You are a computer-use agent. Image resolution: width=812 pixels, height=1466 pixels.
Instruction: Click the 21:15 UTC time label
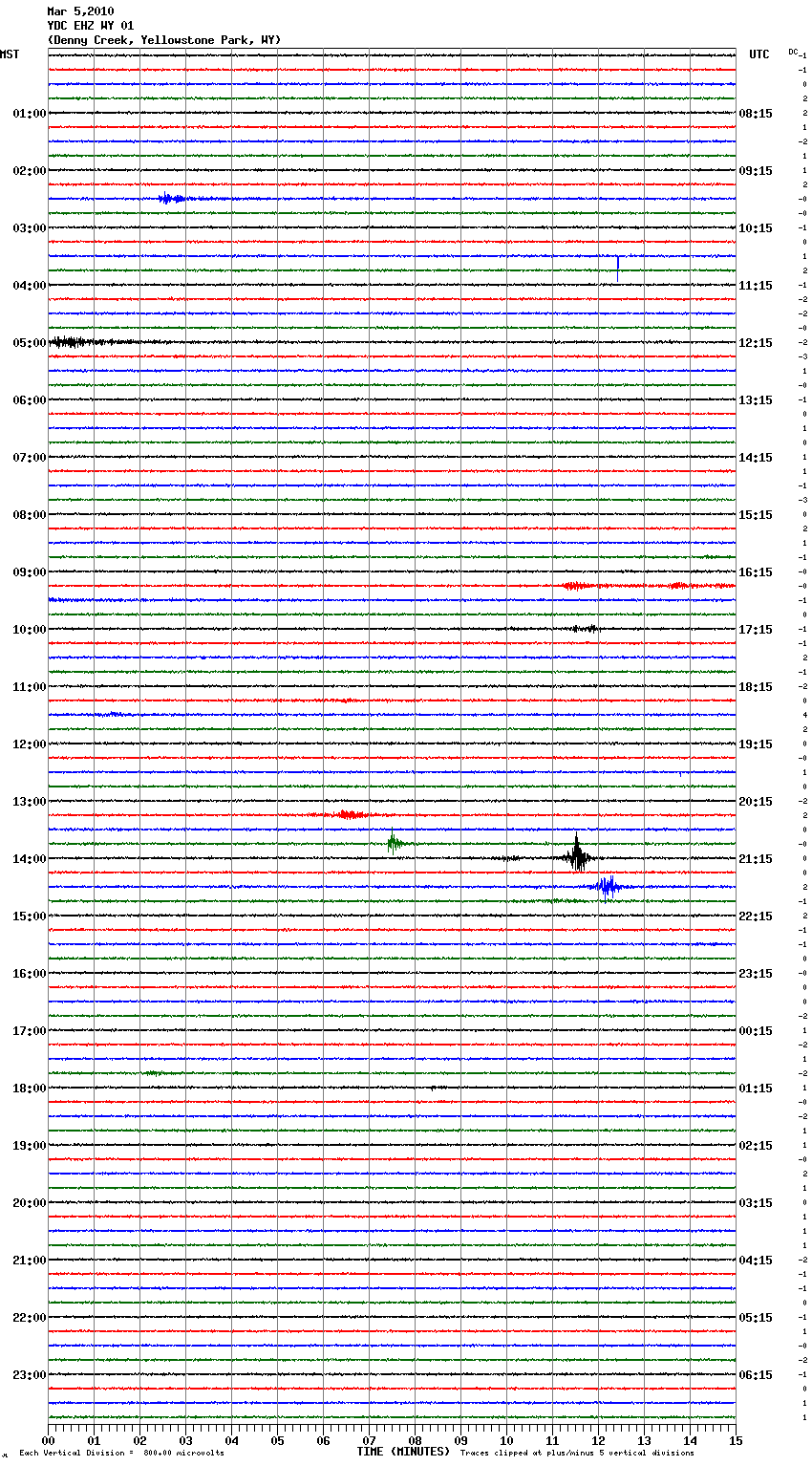[756, 859]
